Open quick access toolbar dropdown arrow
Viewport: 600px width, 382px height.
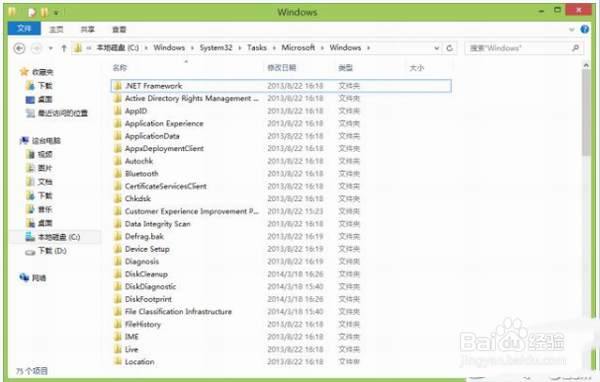[56, 13]
